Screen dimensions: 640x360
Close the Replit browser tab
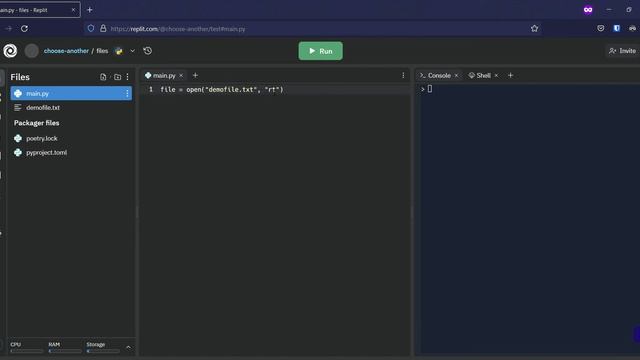pos(73,10)
